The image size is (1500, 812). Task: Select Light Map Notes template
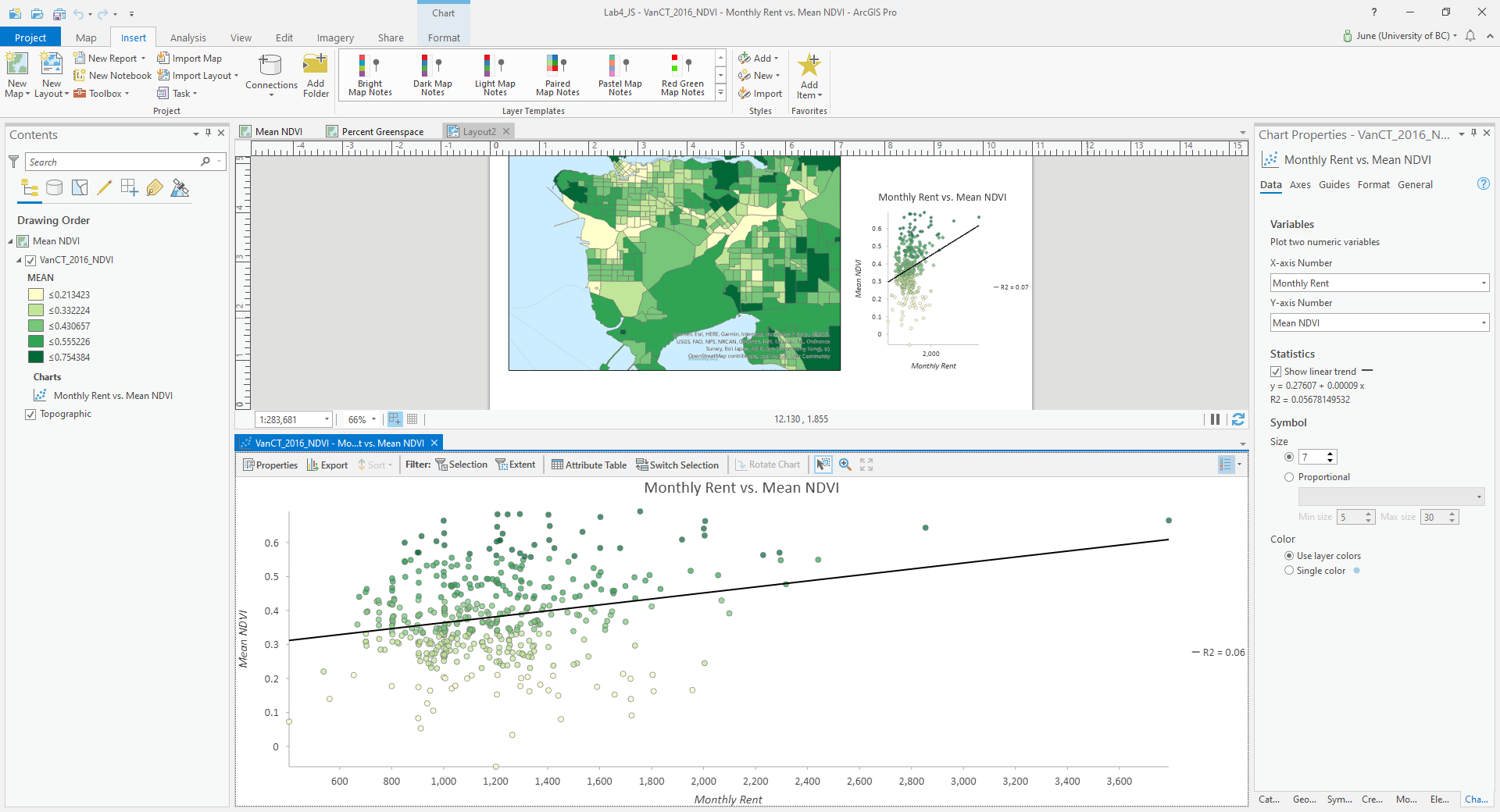click(x=495, y=75)
